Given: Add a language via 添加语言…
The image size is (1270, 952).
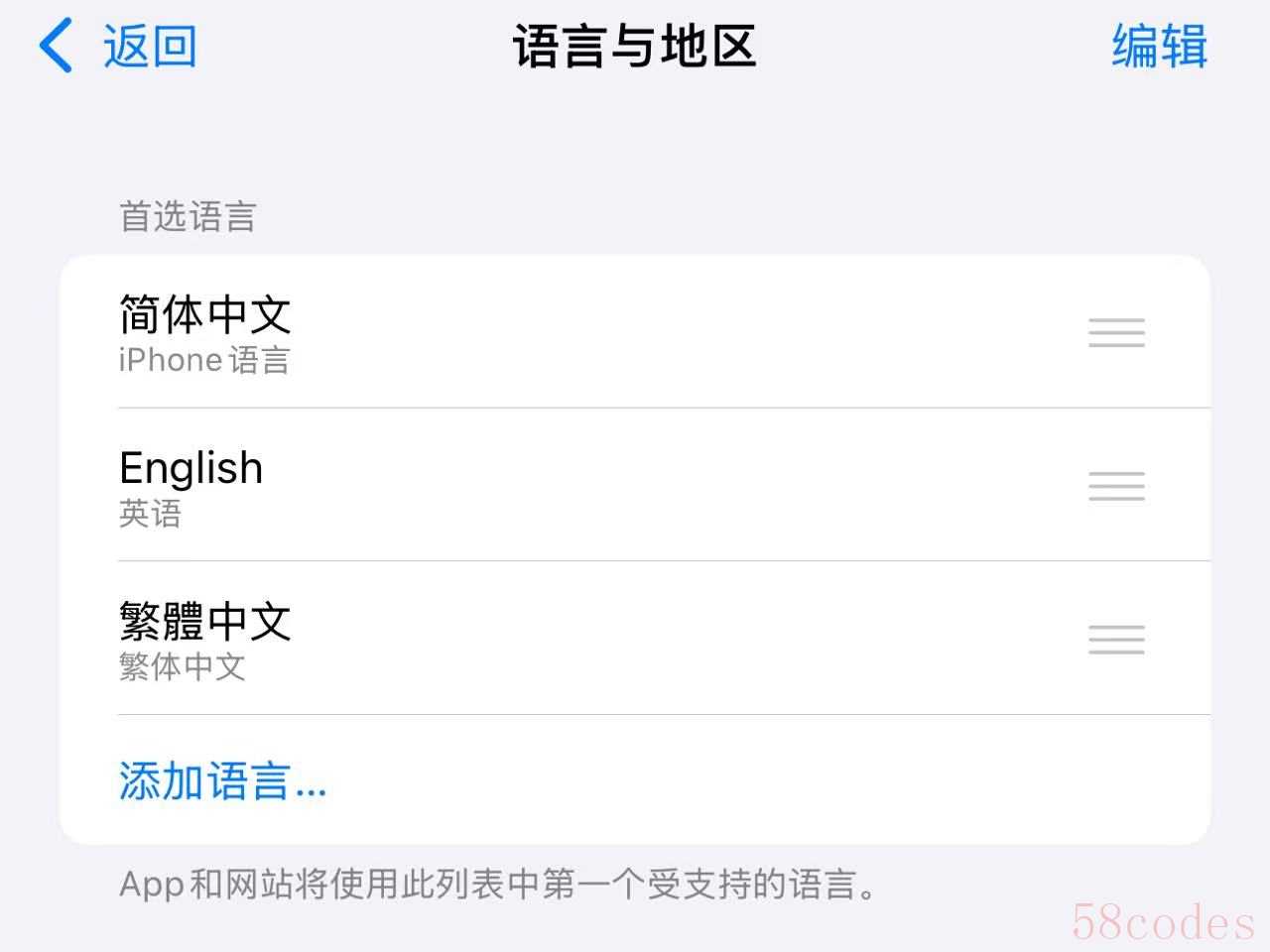Looking at the screenshot, I should pos(222,780).
